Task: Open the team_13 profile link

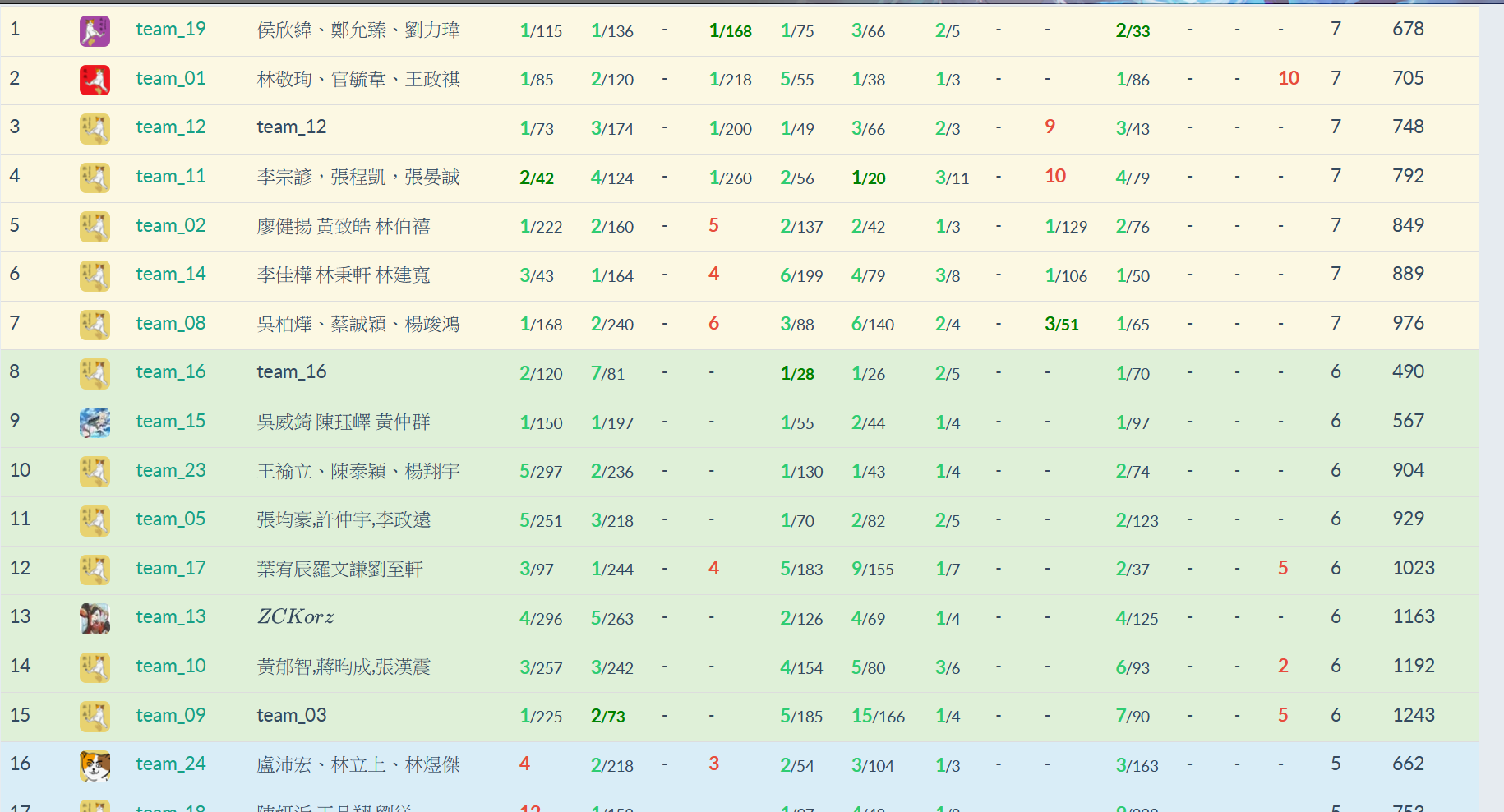Action: point(171,617)
